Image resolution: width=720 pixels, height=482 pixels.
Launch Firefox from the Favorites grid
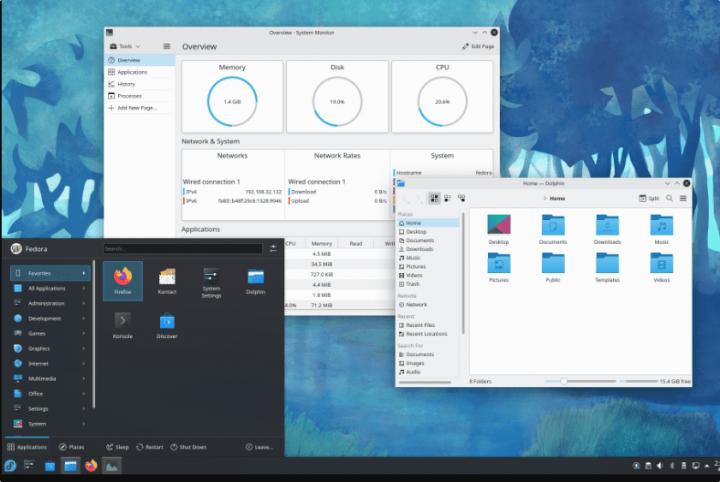click(122, 280)
